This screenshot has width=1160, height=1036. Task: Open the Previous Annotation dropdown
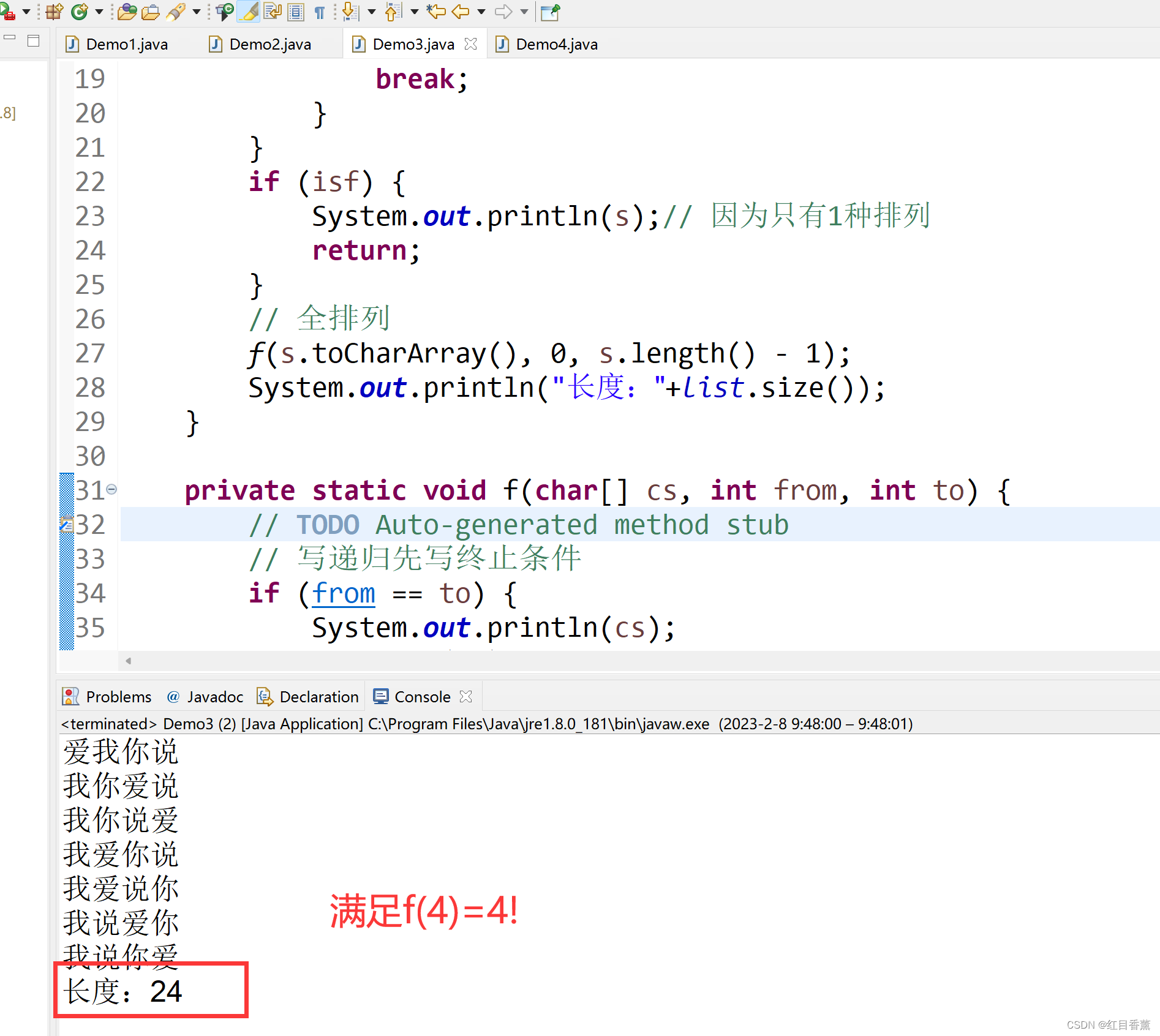point(414,11)
